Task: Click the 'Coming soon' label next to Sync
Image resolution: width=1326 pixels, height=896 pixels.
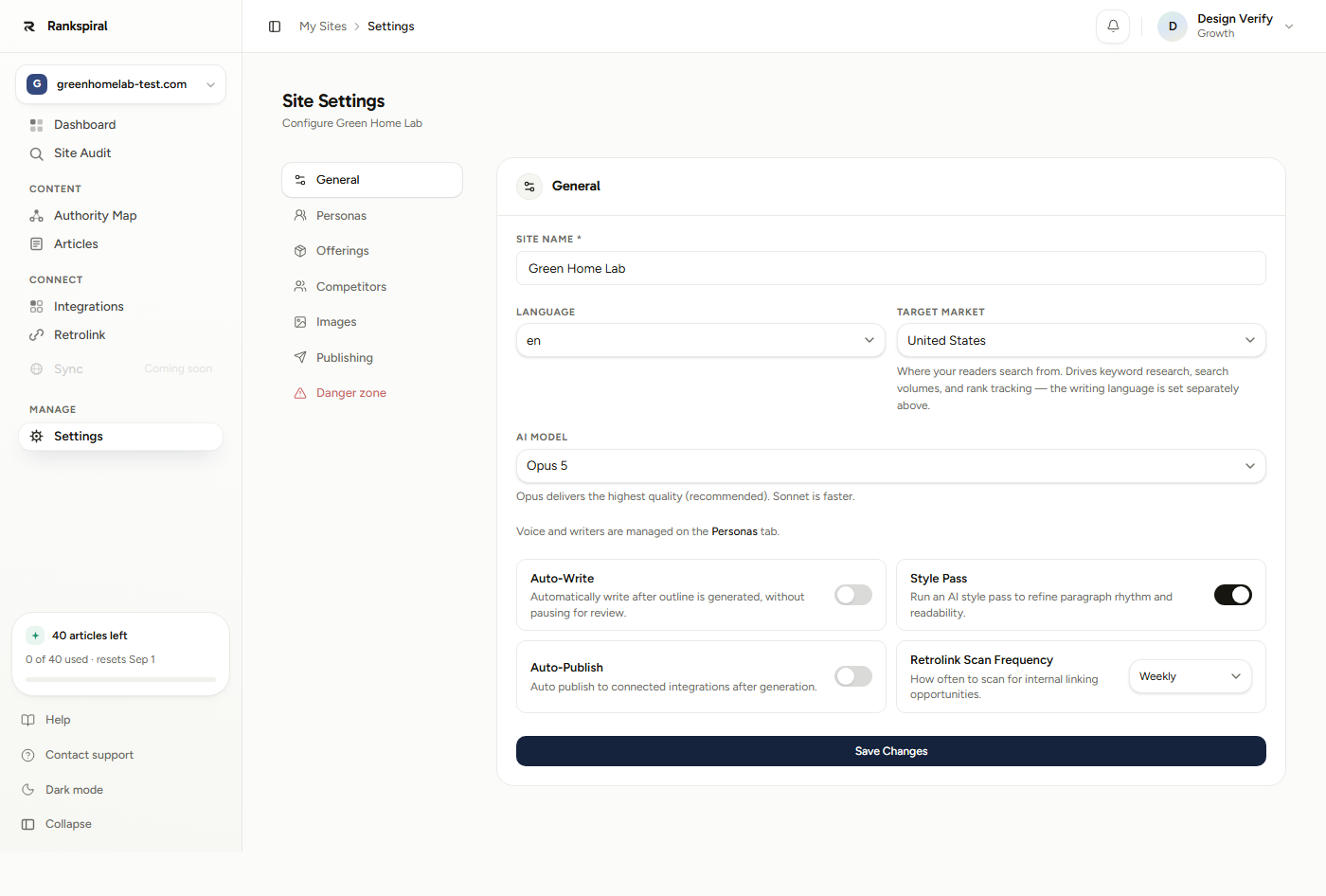Action: (178, 369)
